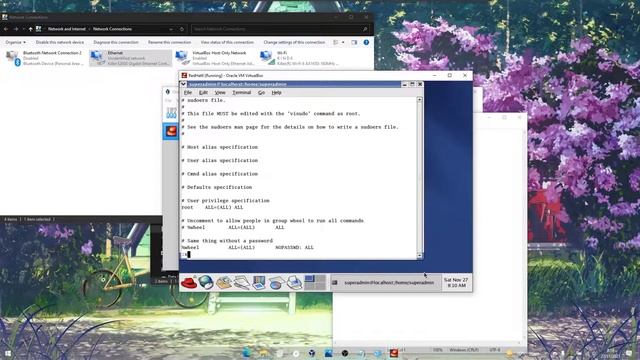
Task: Select VirtualBox Host-Only Network adapter
Action: pyautogui.click(x=215, y=58)
